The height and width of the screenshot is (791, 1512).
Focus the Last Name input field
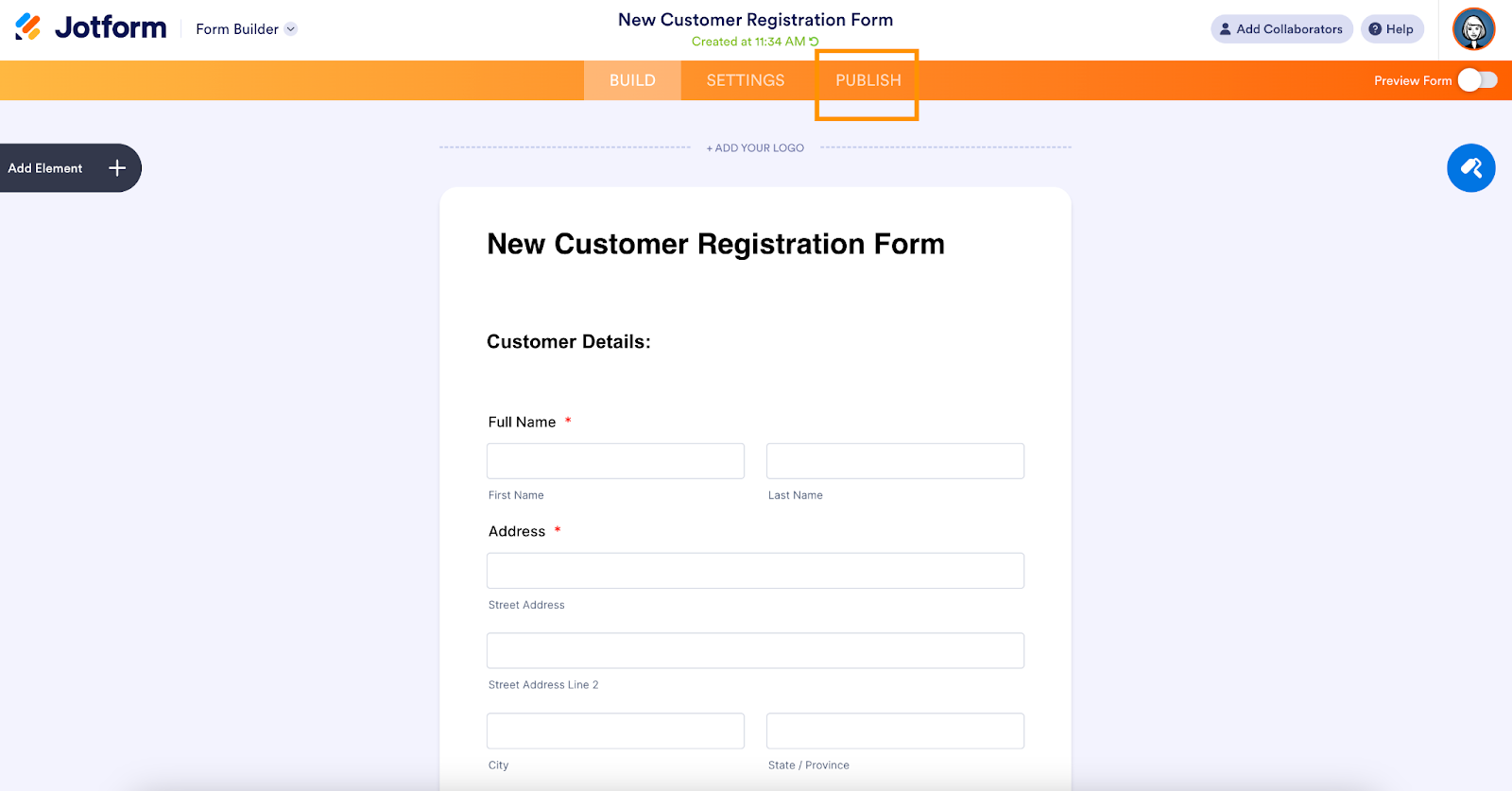[x=895, y=461]
